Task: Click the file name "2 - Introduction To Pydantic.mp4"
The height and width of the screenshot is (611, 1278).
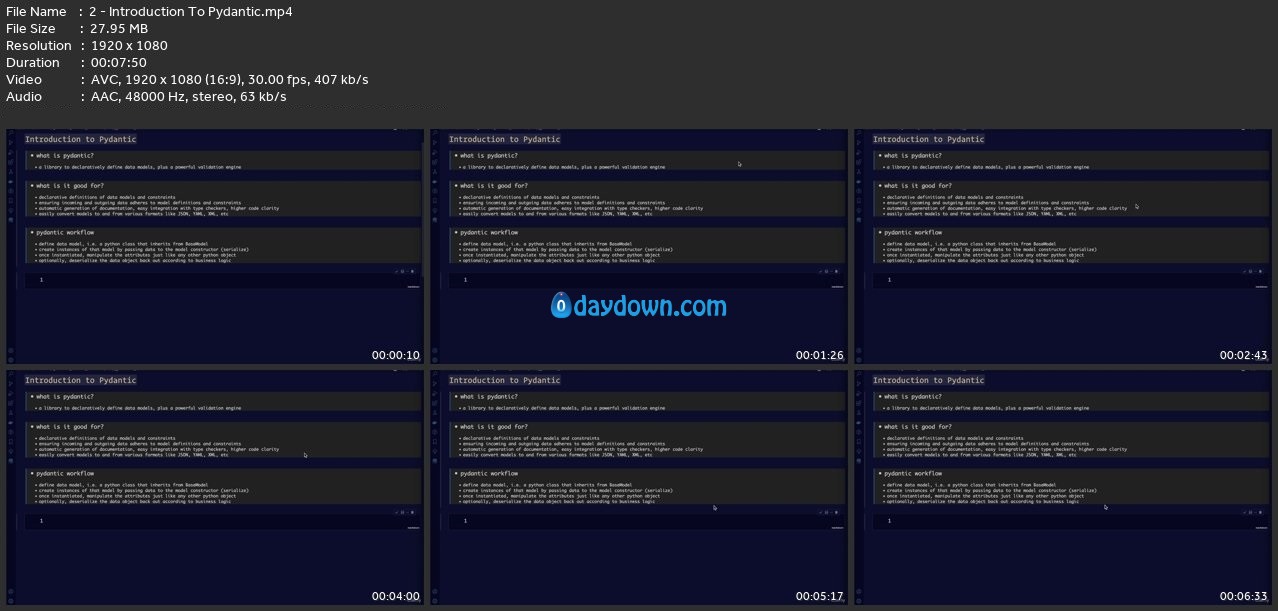Action: pos(191,11)
